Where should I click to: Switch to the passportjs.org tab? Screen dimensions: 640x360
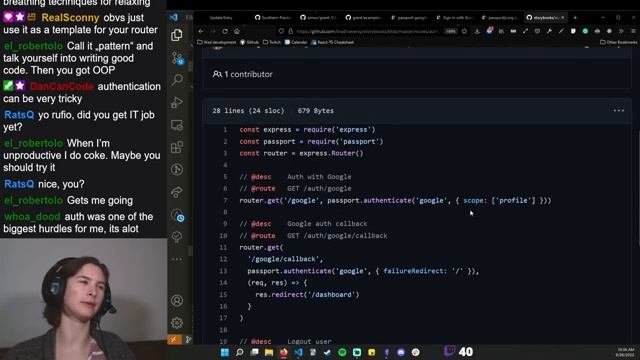(499, 18)
